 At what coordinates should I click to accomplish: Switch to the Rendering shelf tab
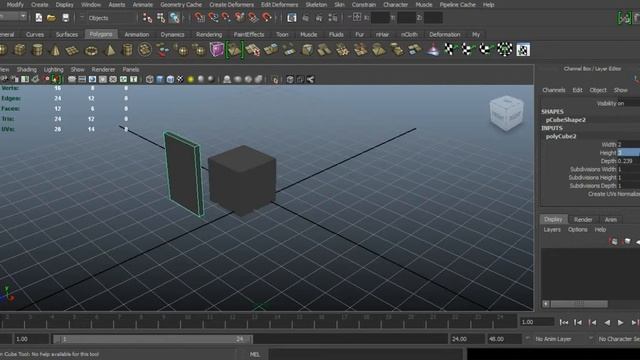[x=209, y=35]
